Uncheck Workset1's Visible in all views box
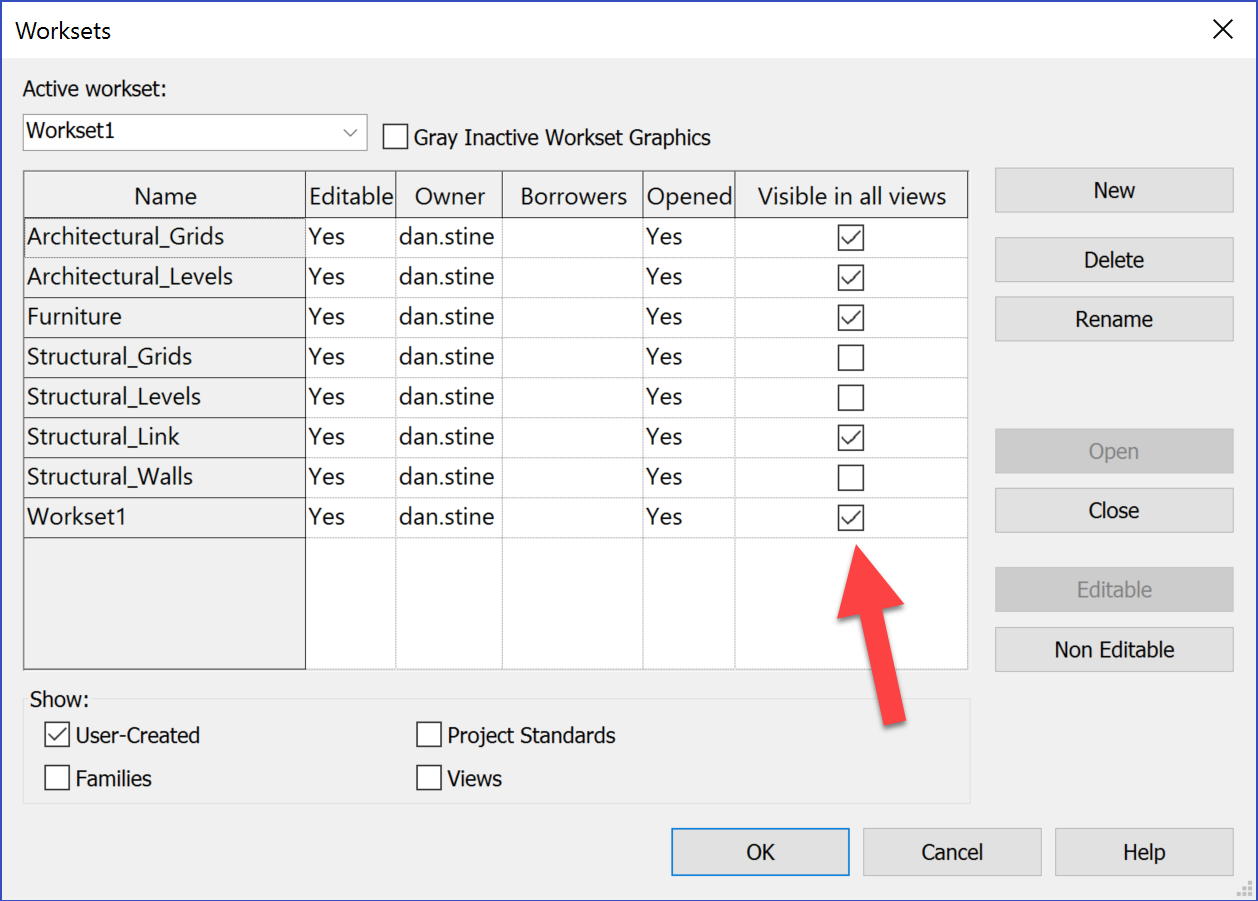This screenshot has height=901, width=1258. 850,517
